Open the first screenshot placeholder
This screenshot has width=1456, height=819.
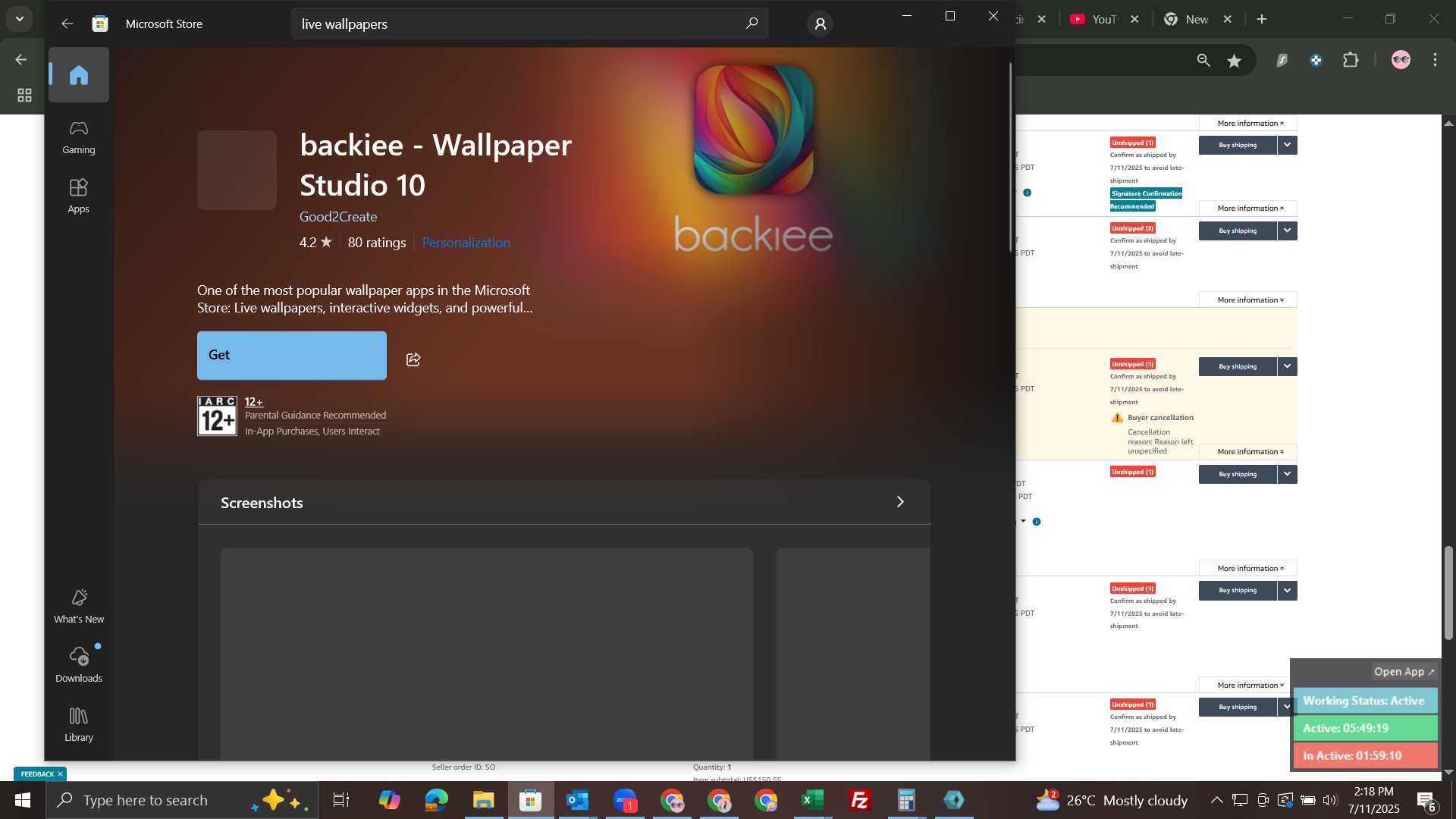487,654
